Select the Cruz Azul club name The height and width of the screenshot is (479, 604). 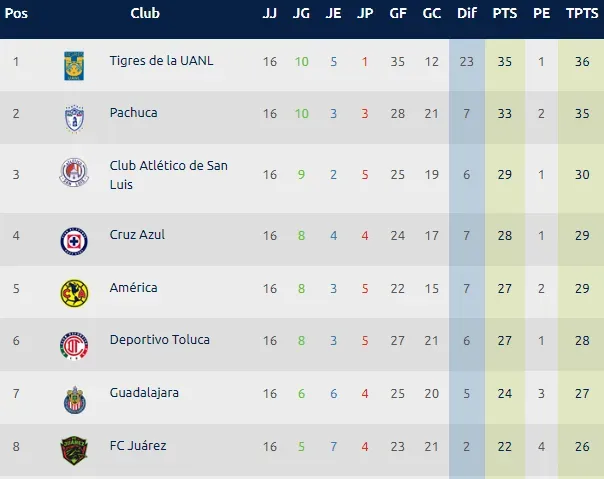[137, 235]
